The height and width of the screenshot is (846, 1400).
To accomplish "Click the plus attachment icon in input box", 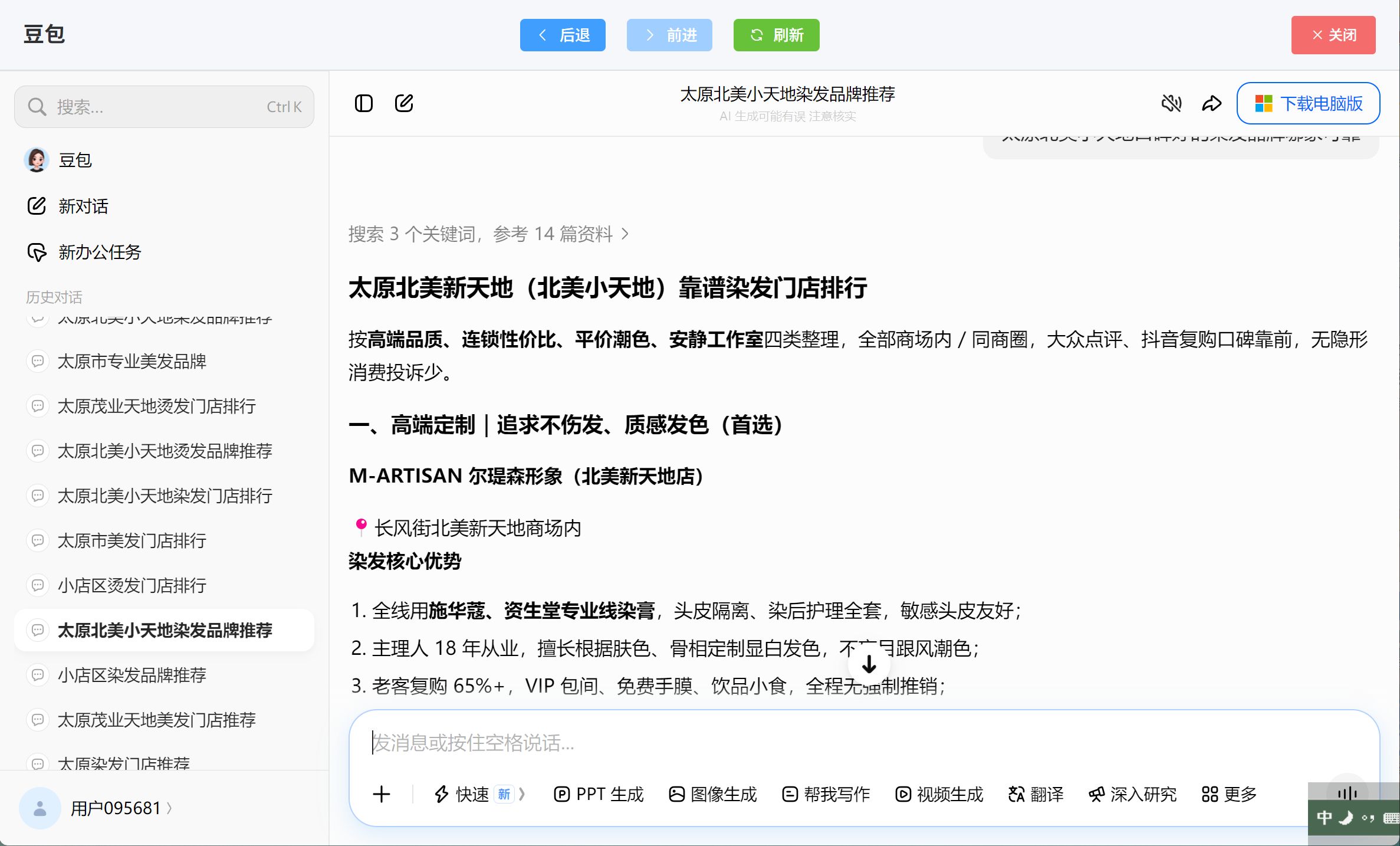I will click(x=382, y=794).
